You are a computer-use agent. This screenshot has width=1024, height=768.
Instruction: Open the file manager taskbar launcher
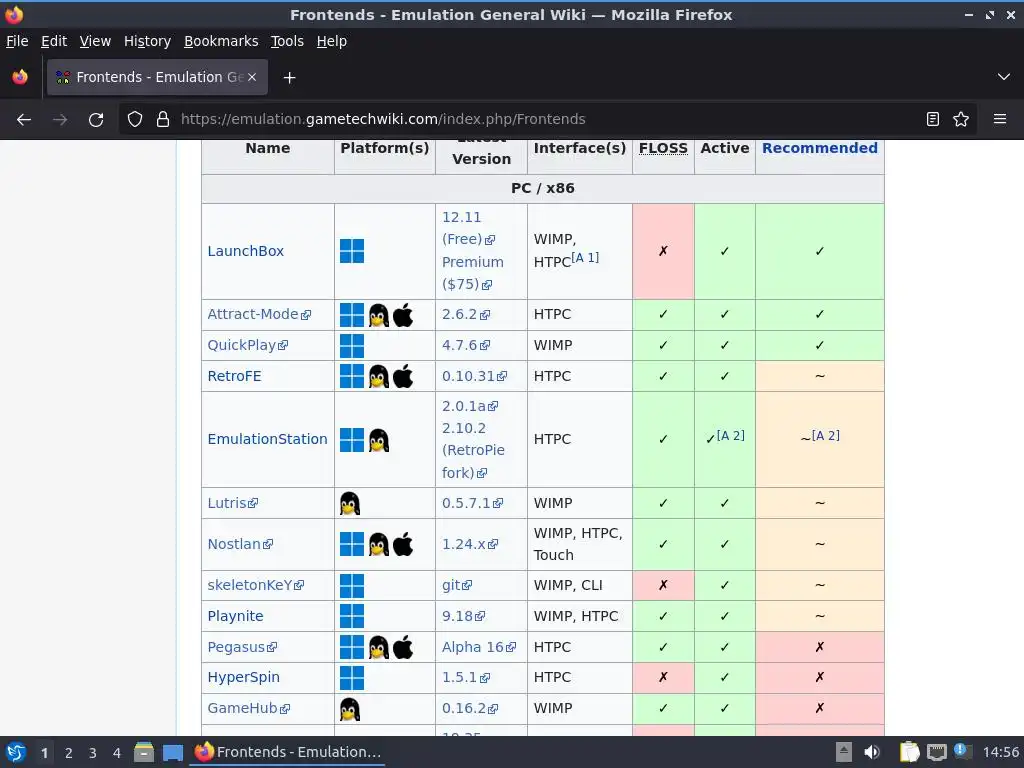point(144,753)
